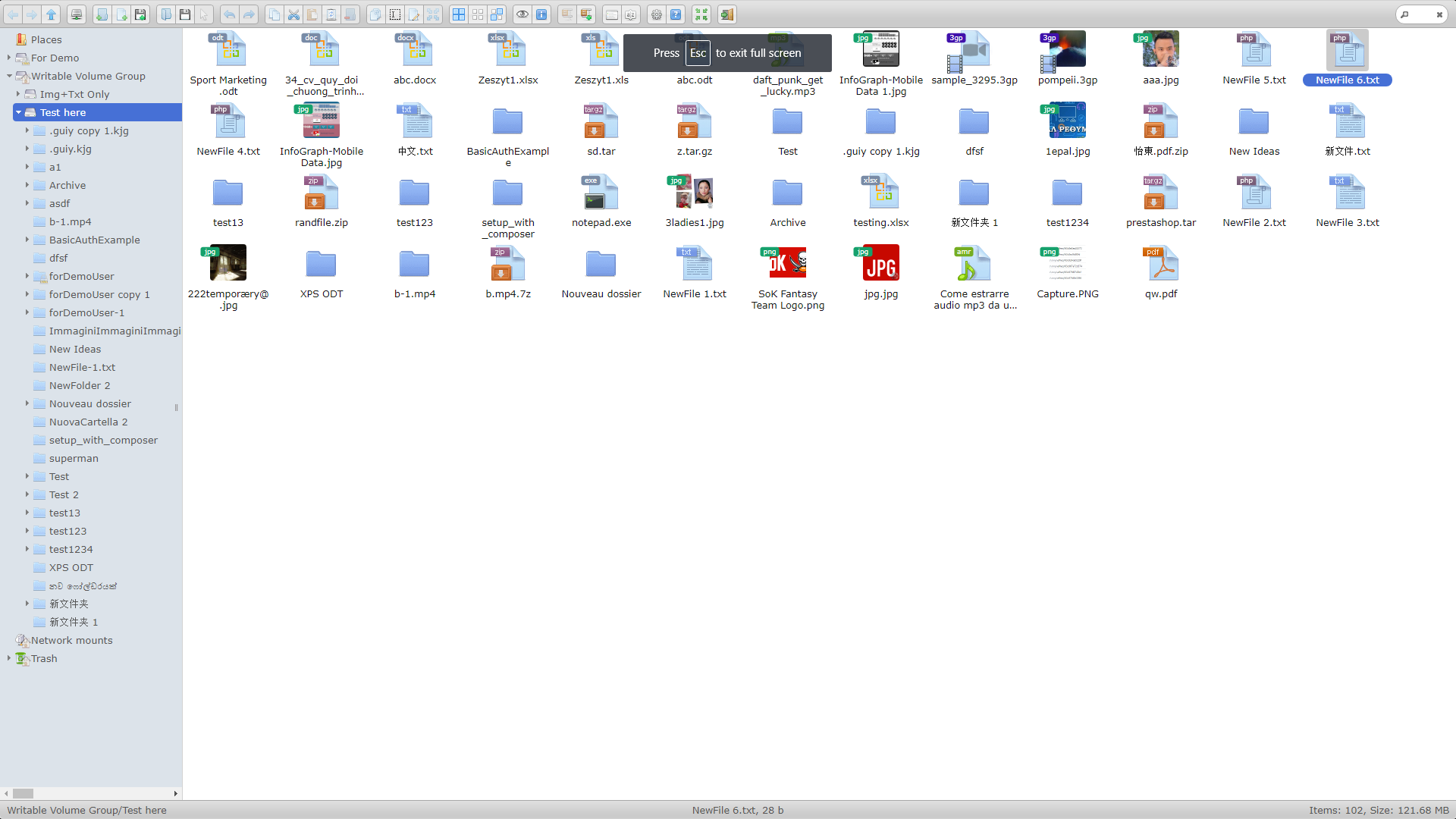Open the sort options icon
This screenshot has height=819, width=1456.
631,14
